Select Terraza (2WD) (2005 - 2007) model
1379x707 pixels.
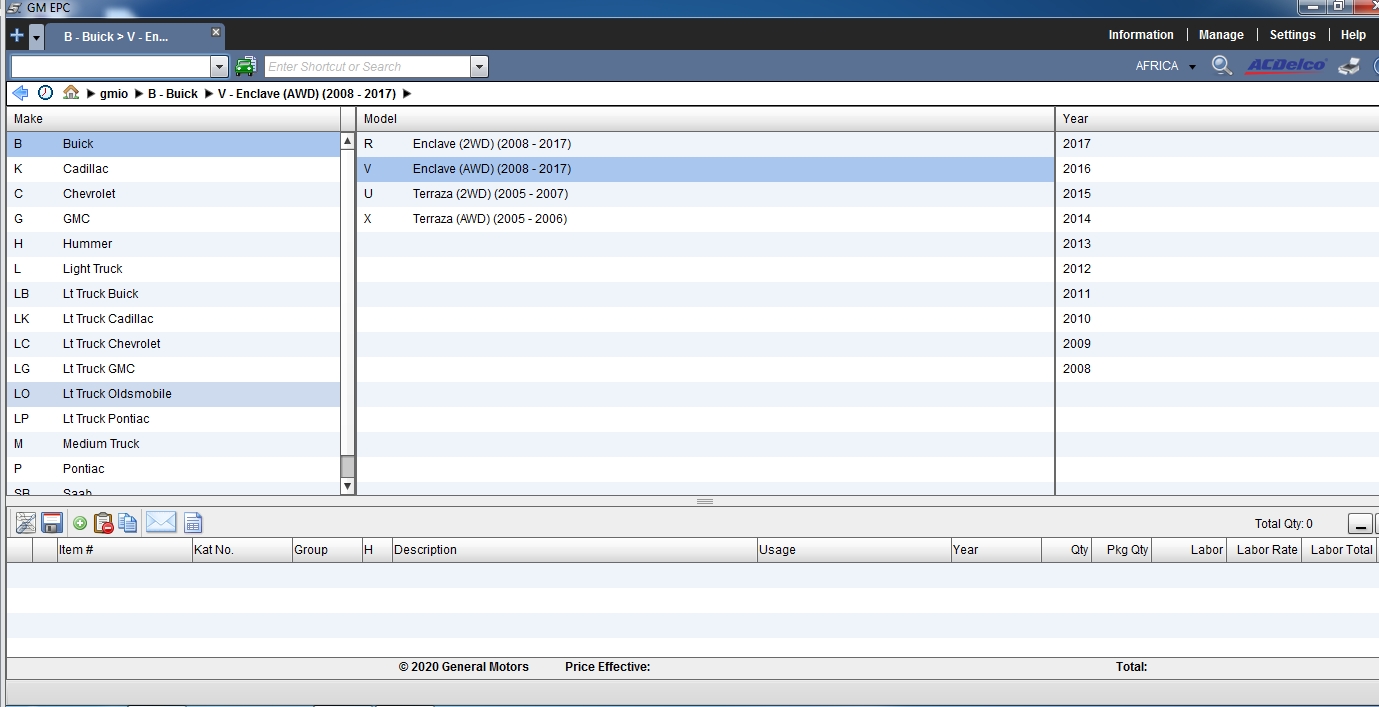705,194
